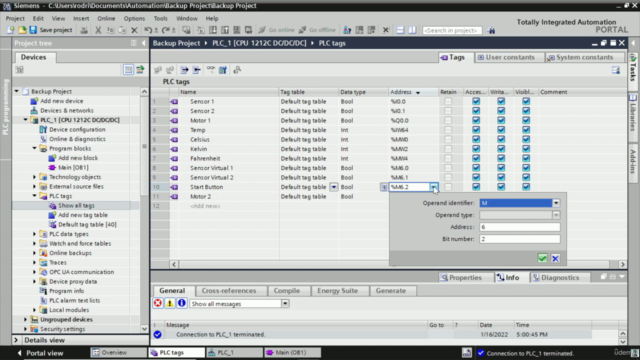Viewport: 640px width, 360px height.
Task: Click the Save project icon
Action: click(x=33, y=30)
